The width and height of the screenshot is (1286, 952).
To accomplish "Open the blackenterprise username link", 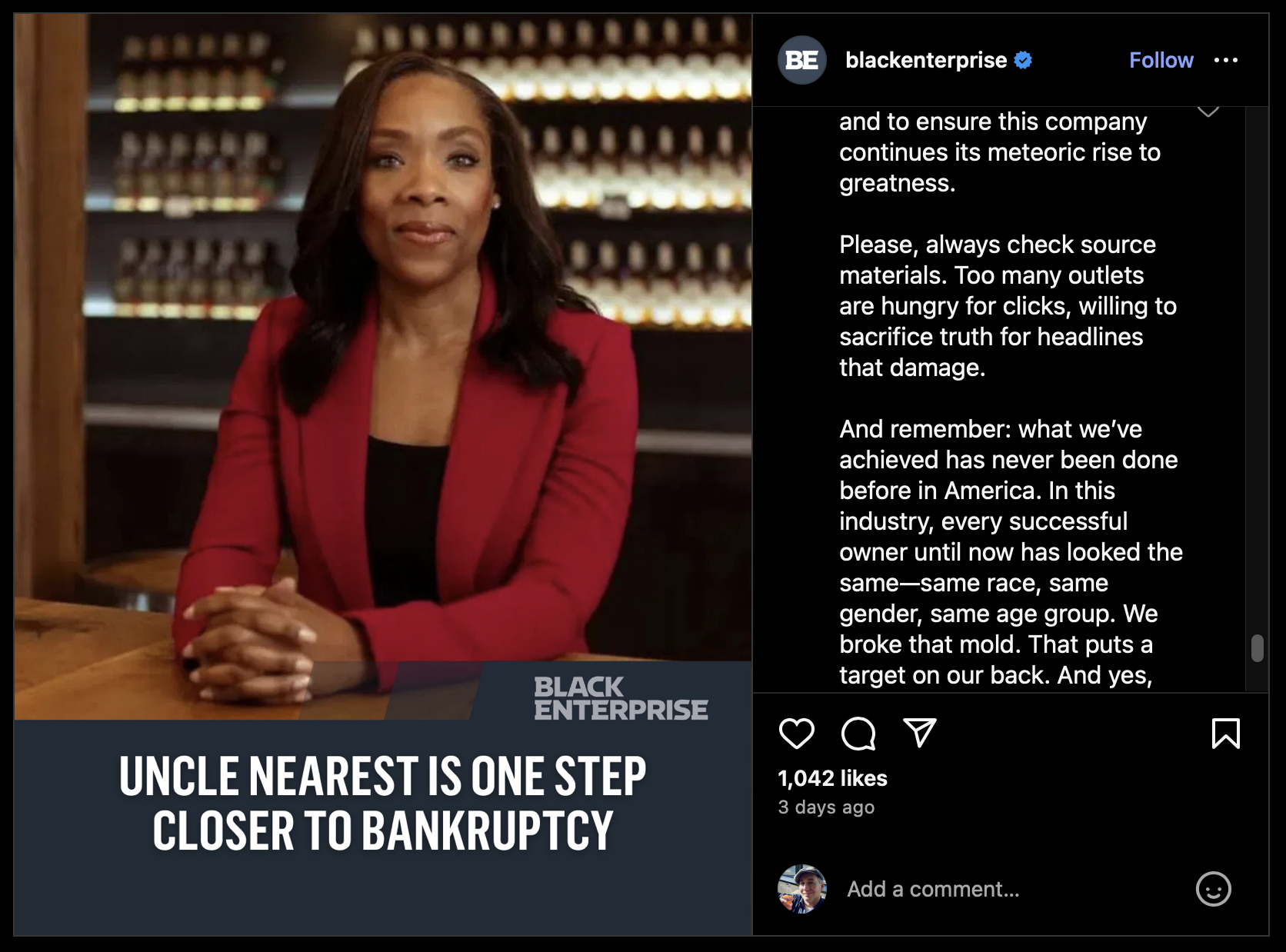I will [926, 60].
